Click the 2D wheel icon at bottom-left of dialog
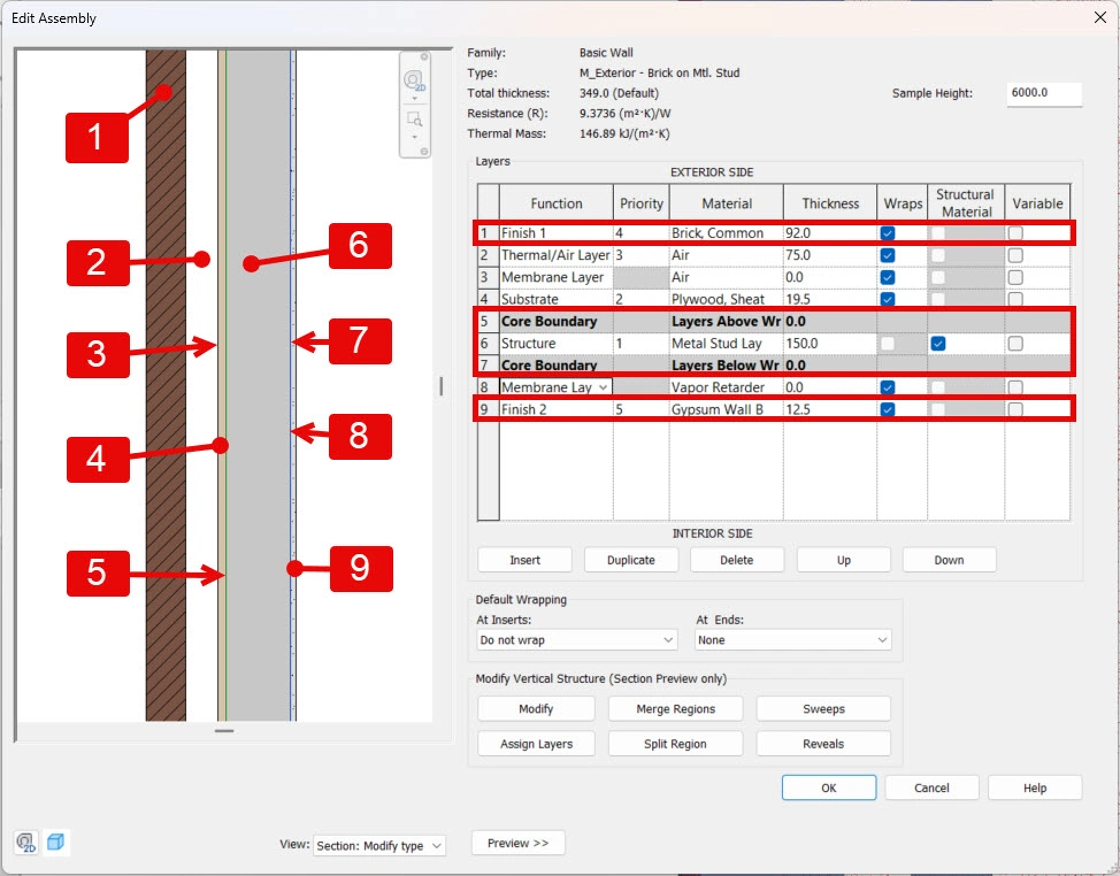Image resolution: width=1120 pixels, height=876 pixels. (x=27, y=843)
